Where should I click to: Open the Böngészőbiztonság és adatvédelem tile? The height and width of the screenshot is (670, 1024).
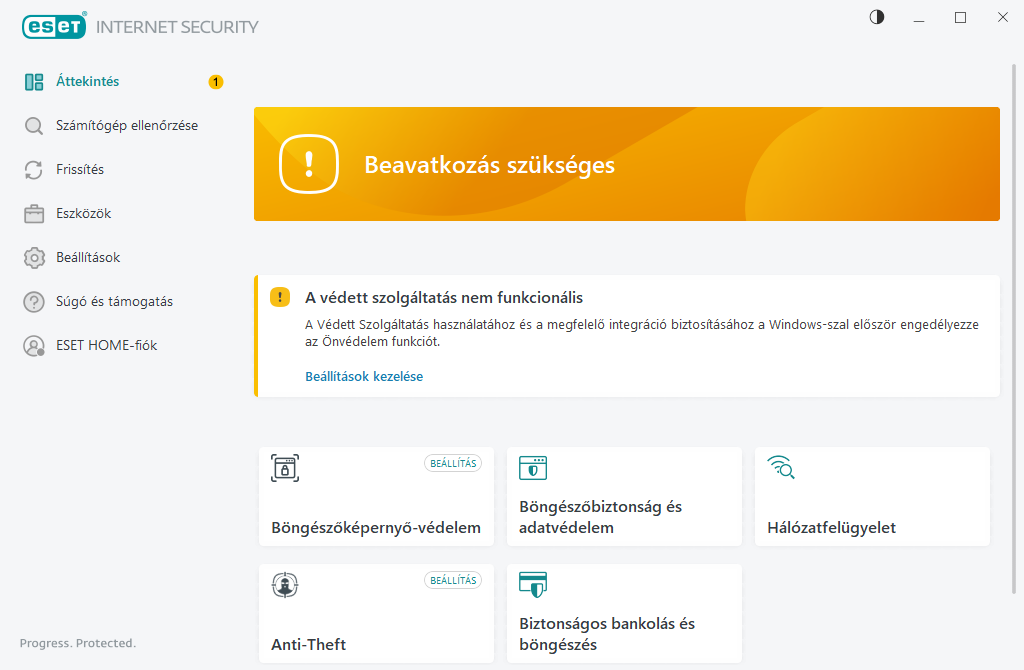pyautogui.click(x=624, y=496)
